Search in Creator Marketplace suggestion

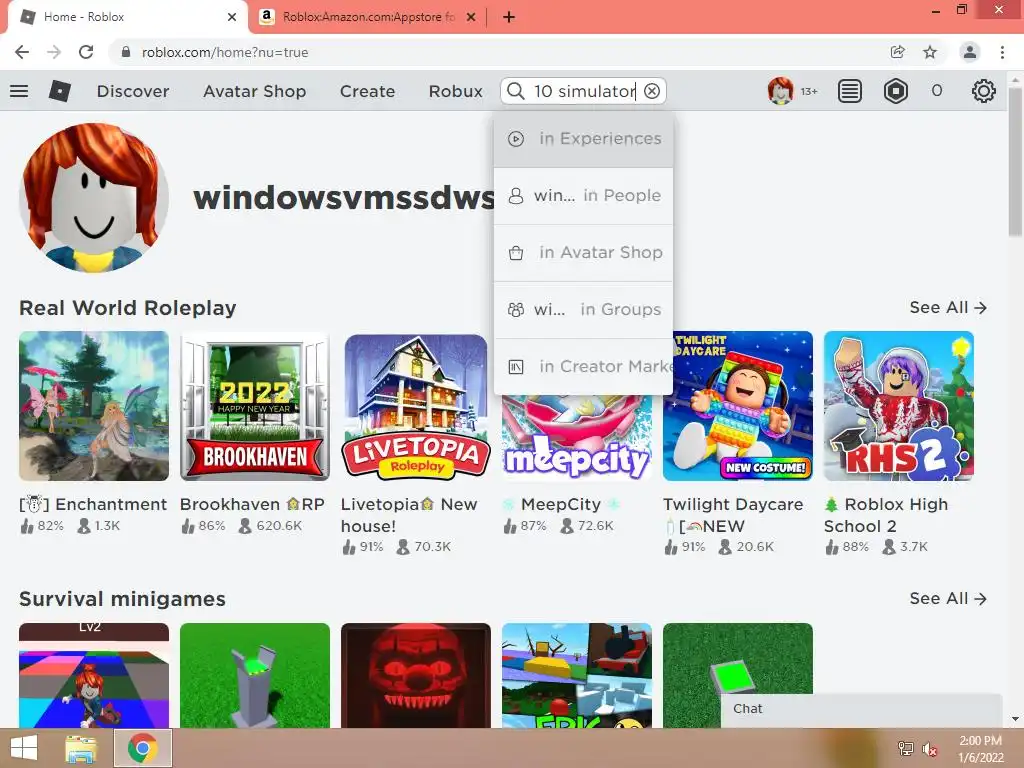point(583,366)
